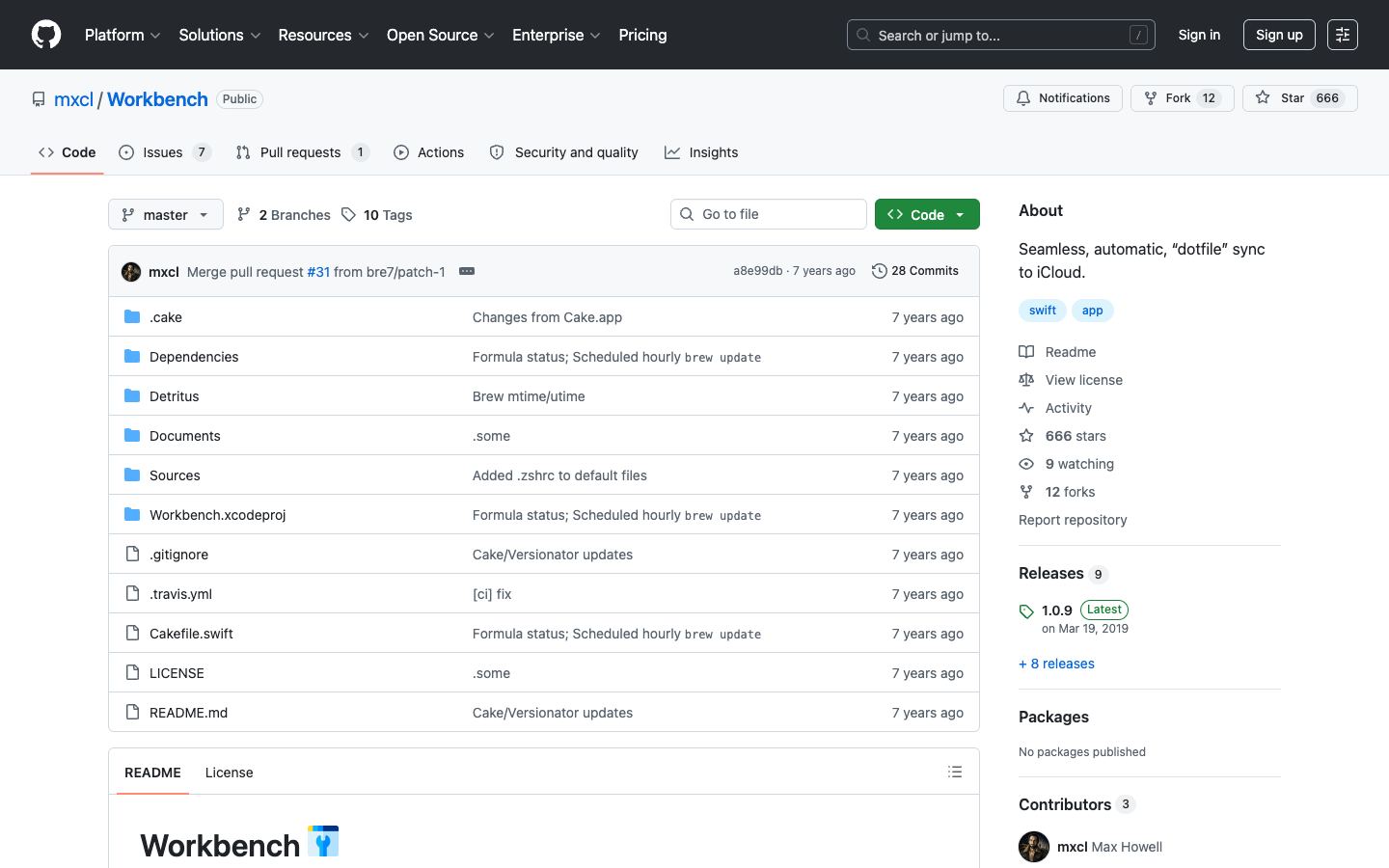The height and width of the screenshot is (868, 1389).
Task: View the 28 Commits history
Action: 915,271
